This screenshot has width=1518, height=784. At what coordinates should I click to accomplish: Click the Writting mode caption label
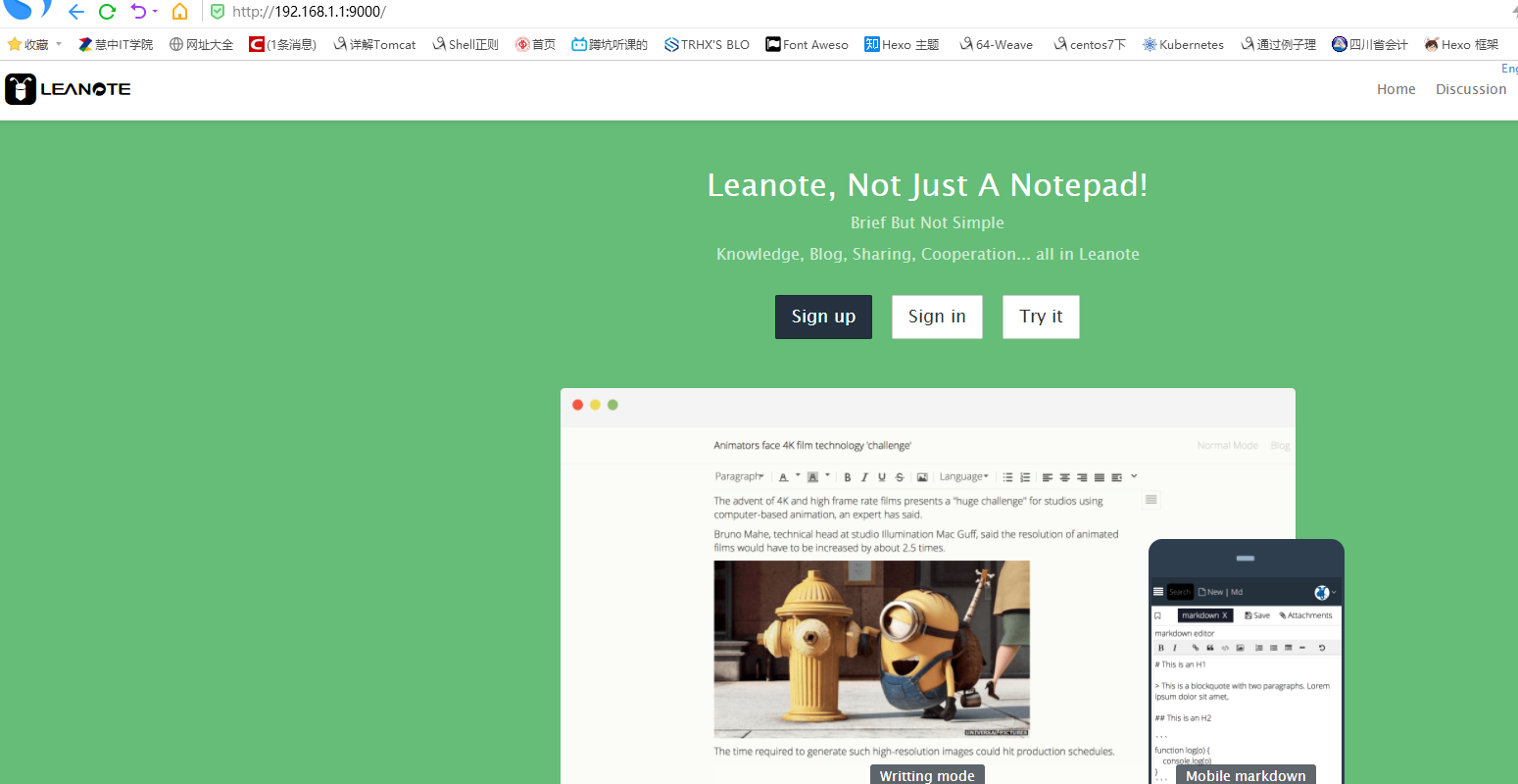click(x=927, y=775)
